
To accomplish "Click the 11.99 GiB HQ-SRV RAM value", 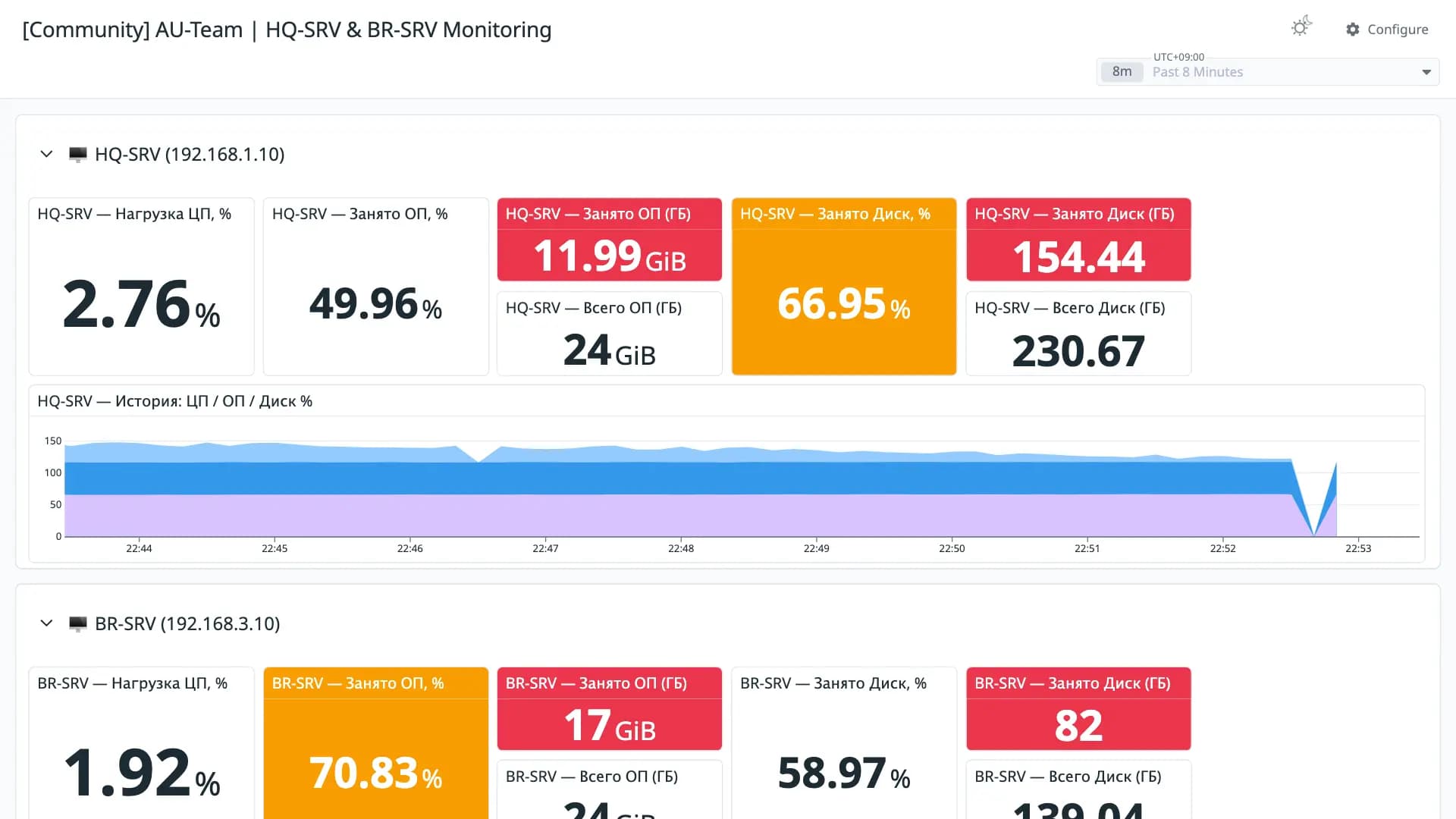I will 610,256.
